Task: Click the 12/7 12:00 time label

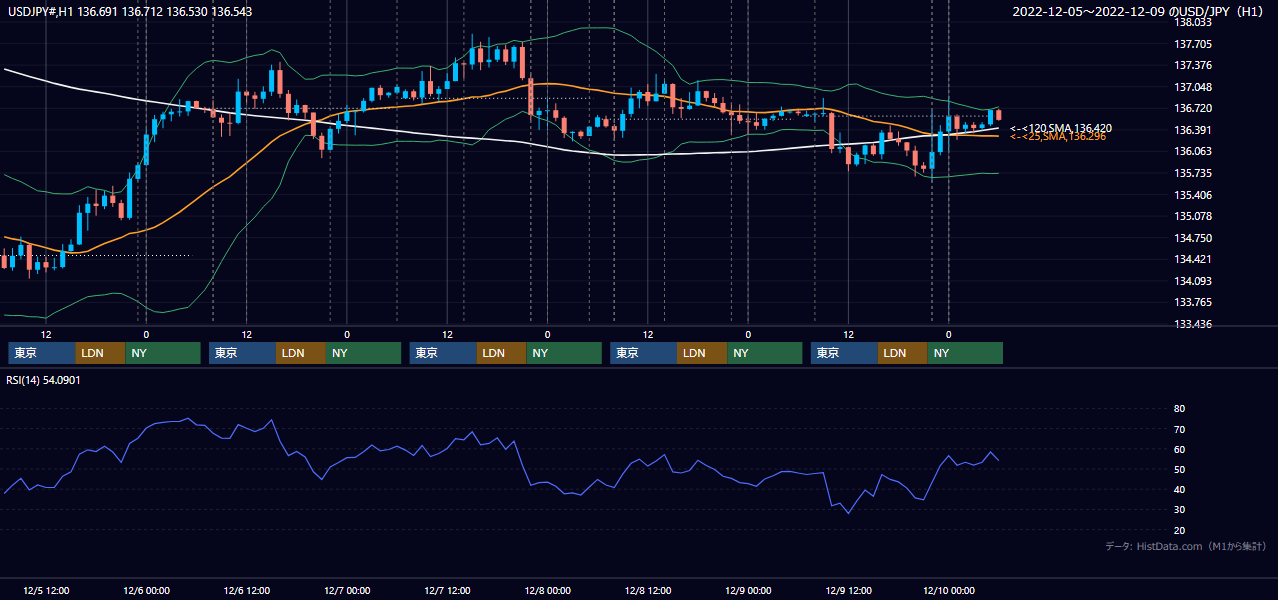Action: 447,591
